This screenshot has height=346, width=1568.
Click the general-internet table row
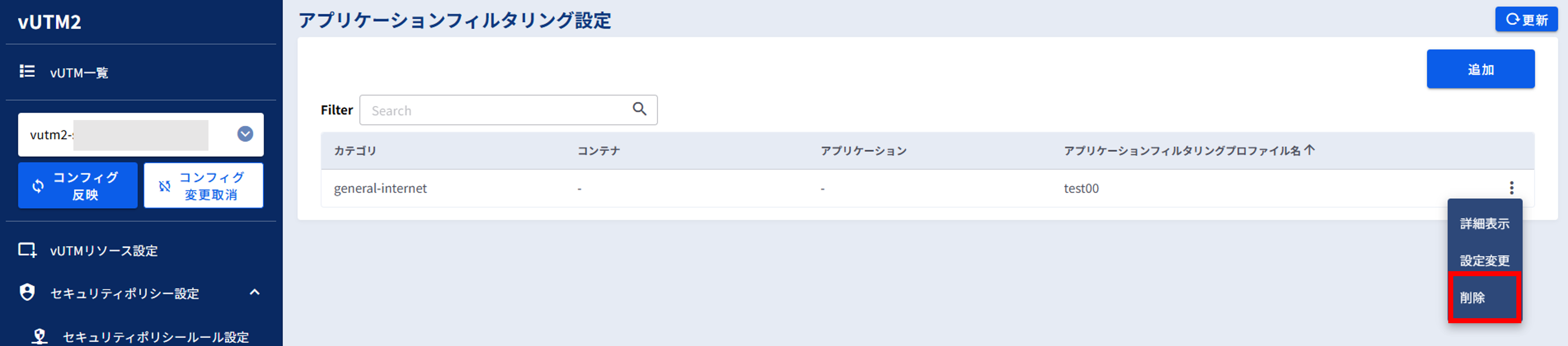pyautogui.click(x=927, y=188)
